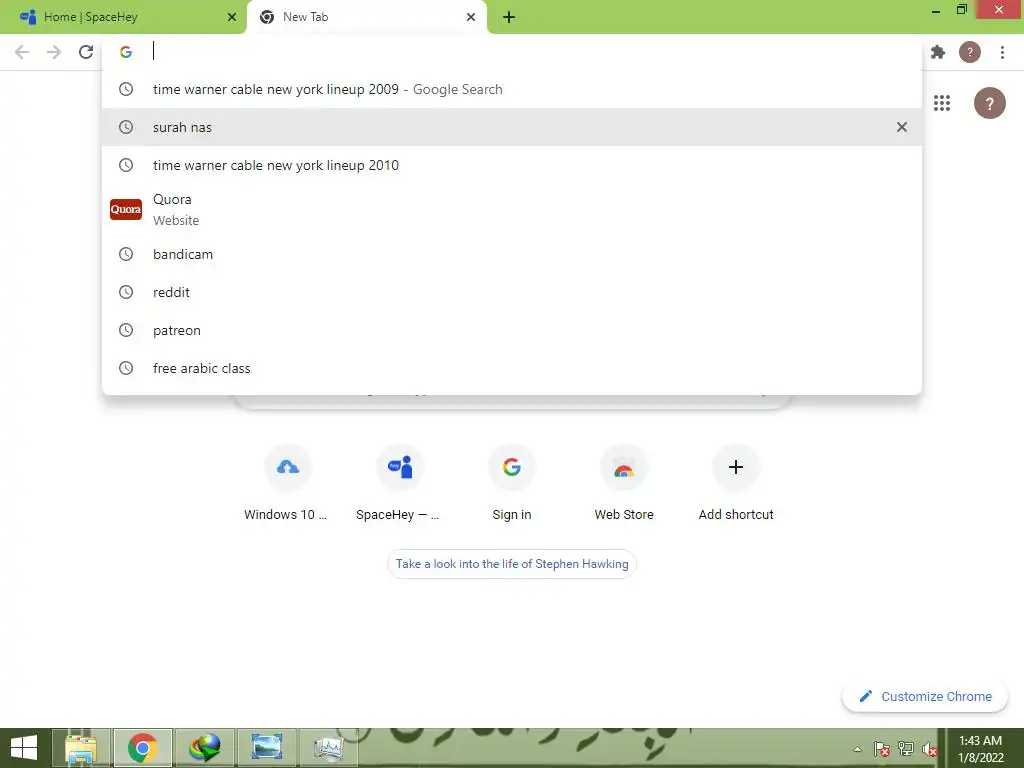Remove the 'surah nas' suggestion with X
This screenshot has width=1024, height=768.
tap(902, 127)
